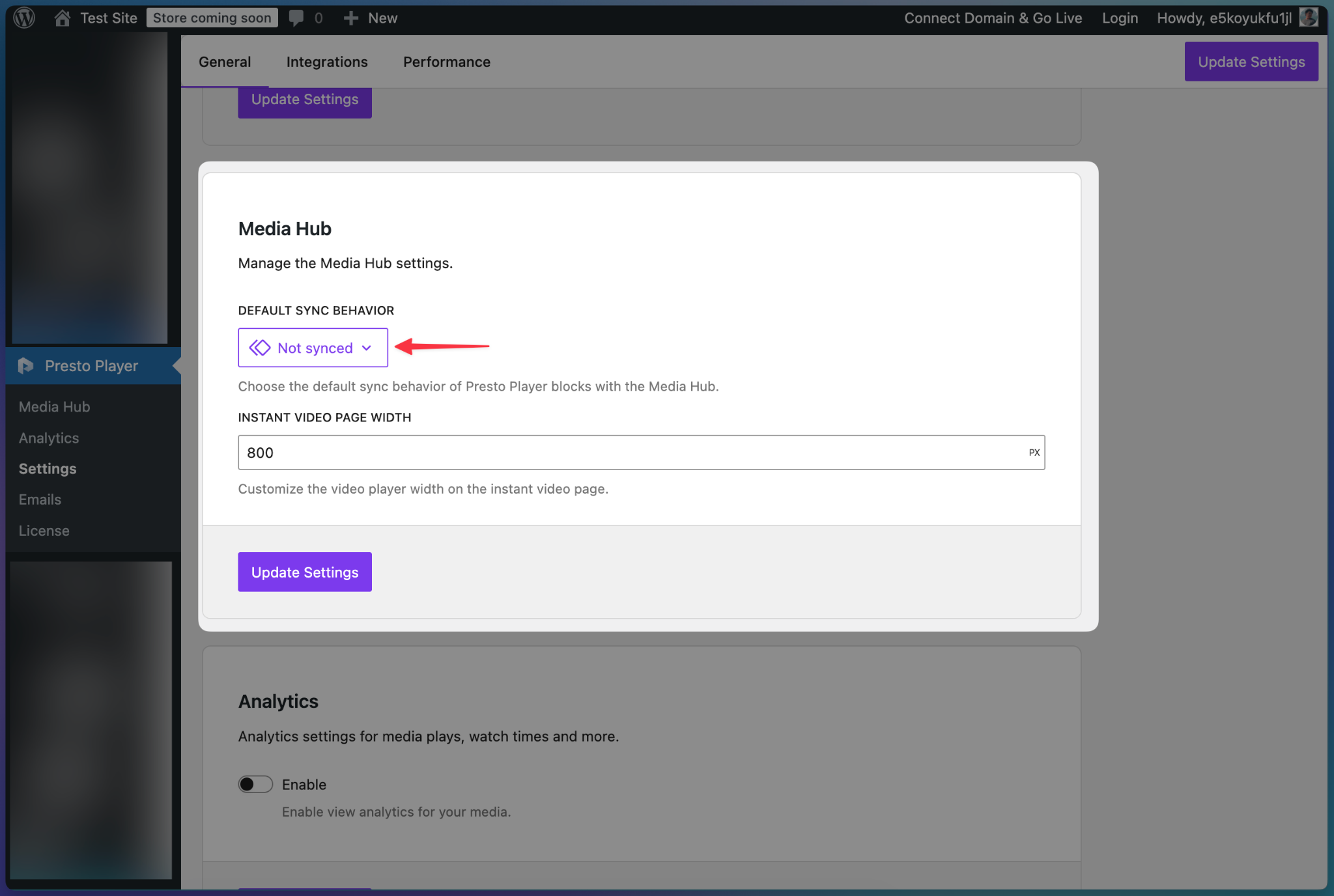Click the home icon beside Test Site

pos(62,18)
